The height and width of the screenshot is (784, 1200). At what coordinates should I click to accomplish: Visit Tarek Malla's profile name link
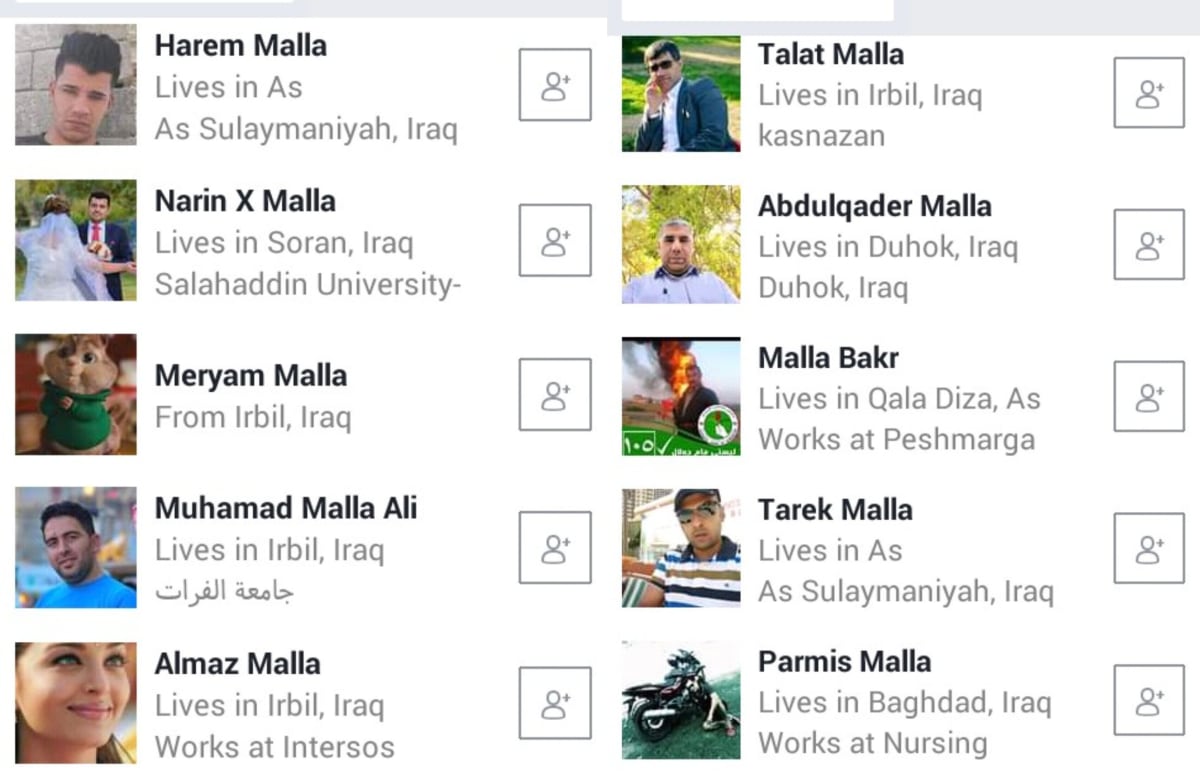(x=835, y=510)
